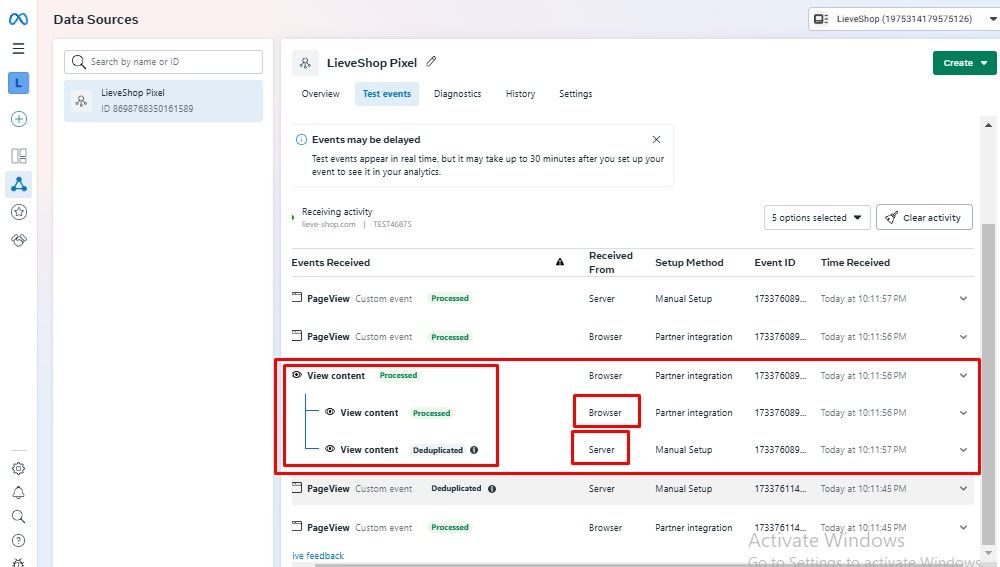Click the plus connect data icon
Viewport: 1000px width, 567px height.
pyautogui.click(x=18, y=119)
